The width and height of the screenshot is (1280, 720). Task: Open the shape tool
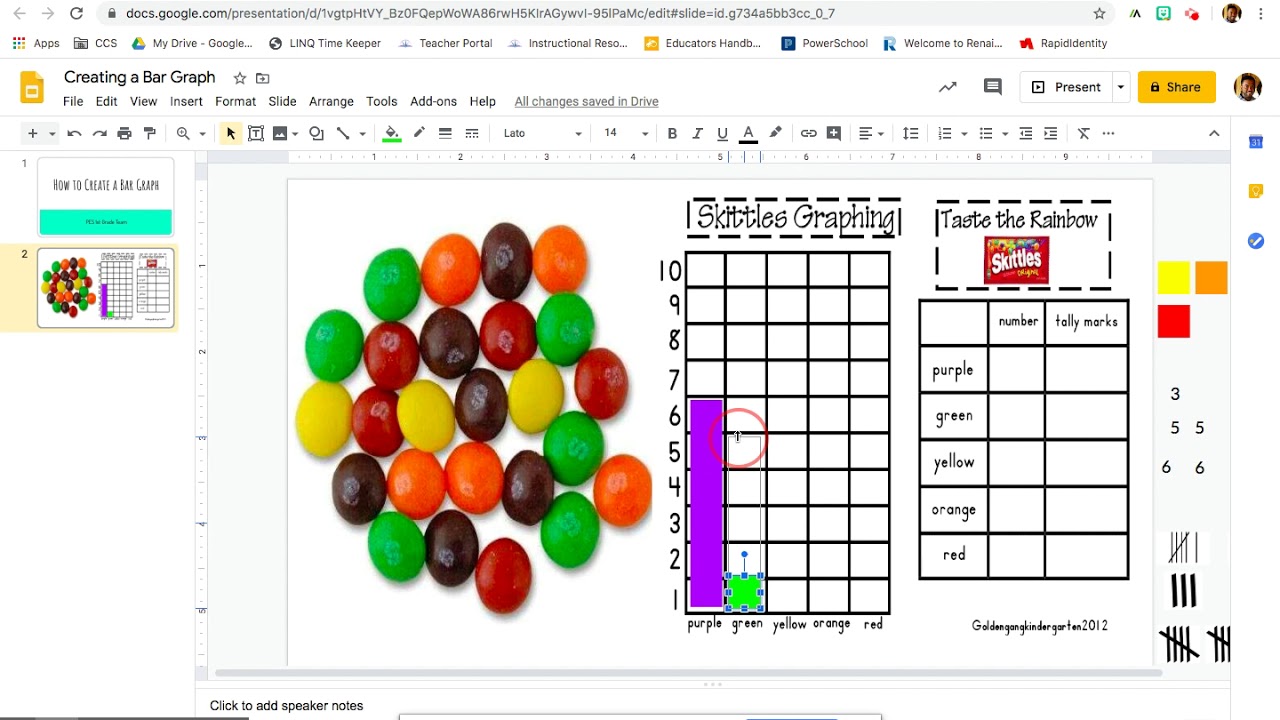(x=316, y=133)
